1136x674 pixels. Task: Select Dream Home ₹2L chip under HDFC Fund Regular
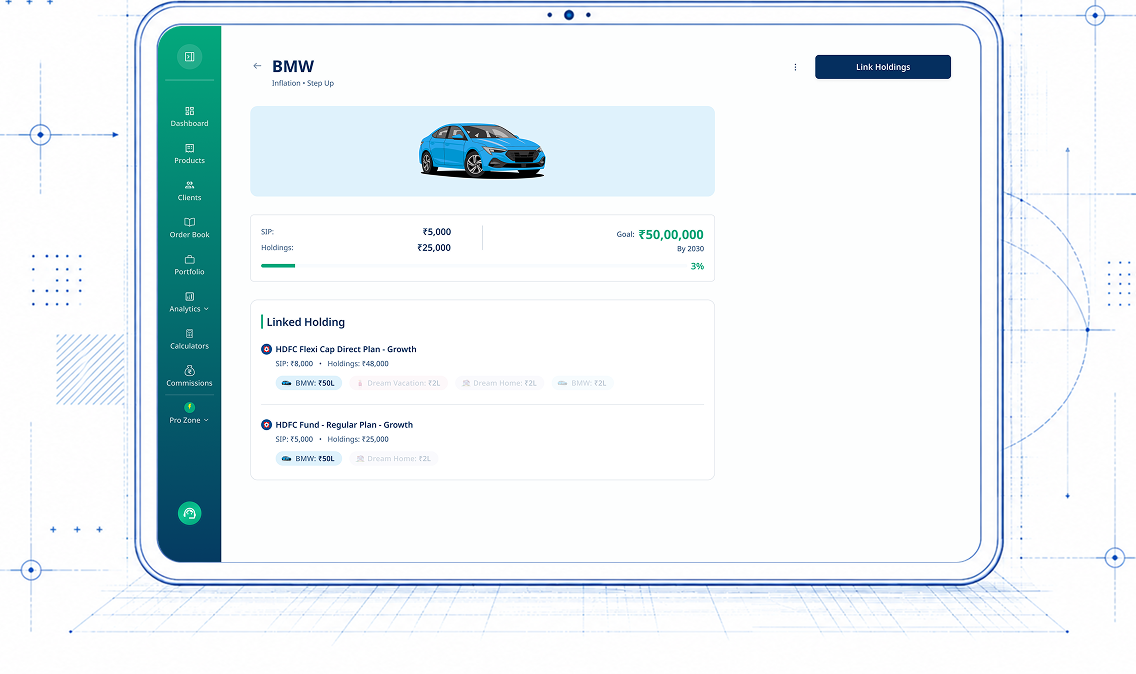click(393, 458)
